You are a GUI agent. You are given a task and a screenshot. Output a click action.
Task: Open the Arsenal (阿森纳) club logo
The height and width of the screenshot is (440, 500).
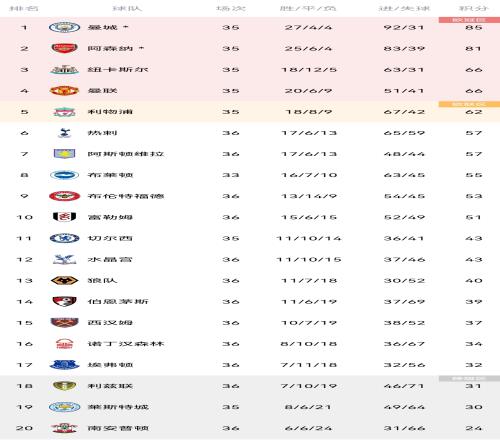pos(64,48)
